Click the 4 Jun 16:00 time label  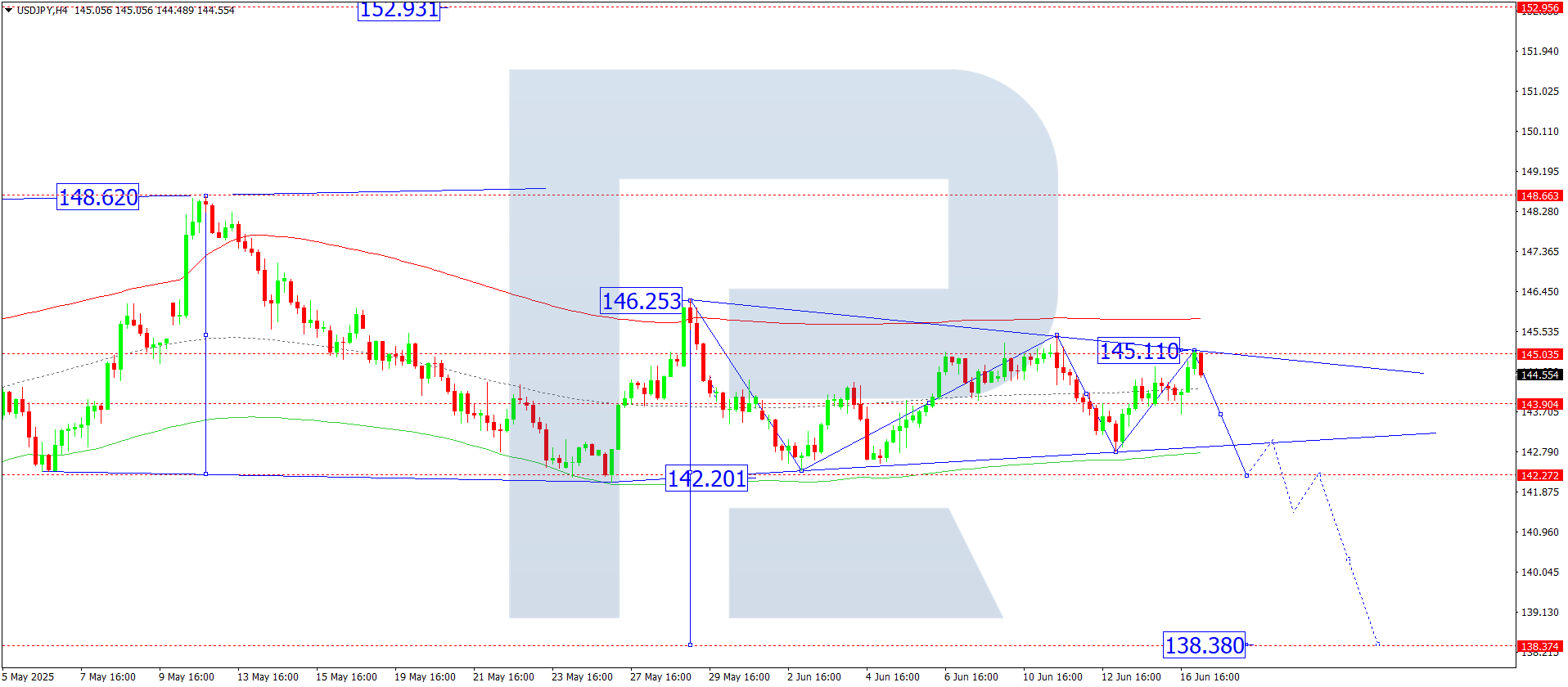893,676
